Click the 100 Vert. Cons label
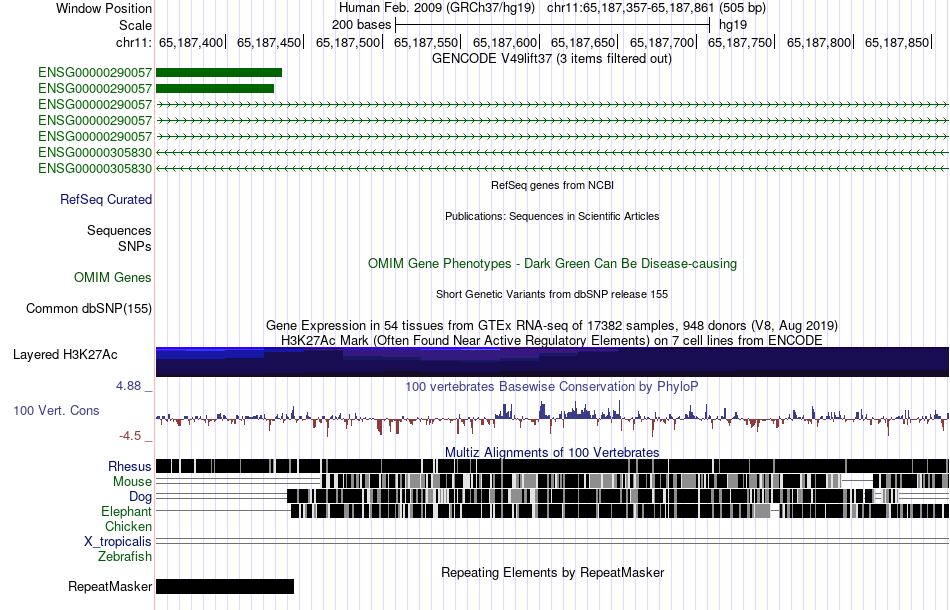Screen dimensions: 950x610 56,411
